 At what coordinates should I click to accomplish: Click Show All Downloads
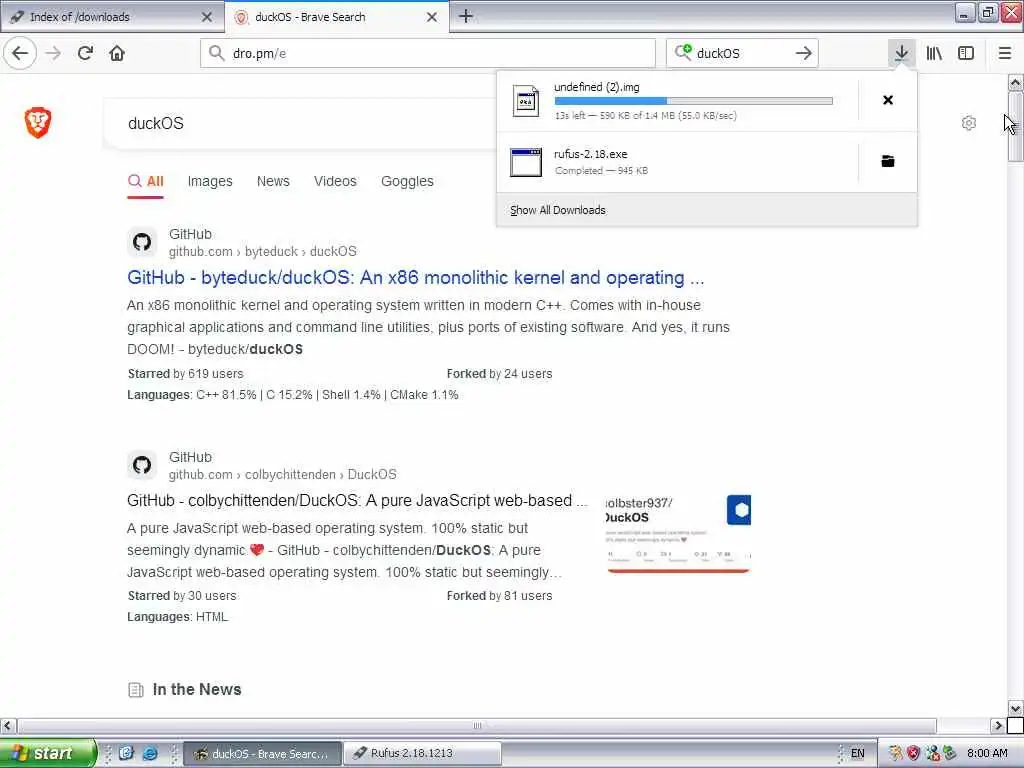[x=558, y=210]
